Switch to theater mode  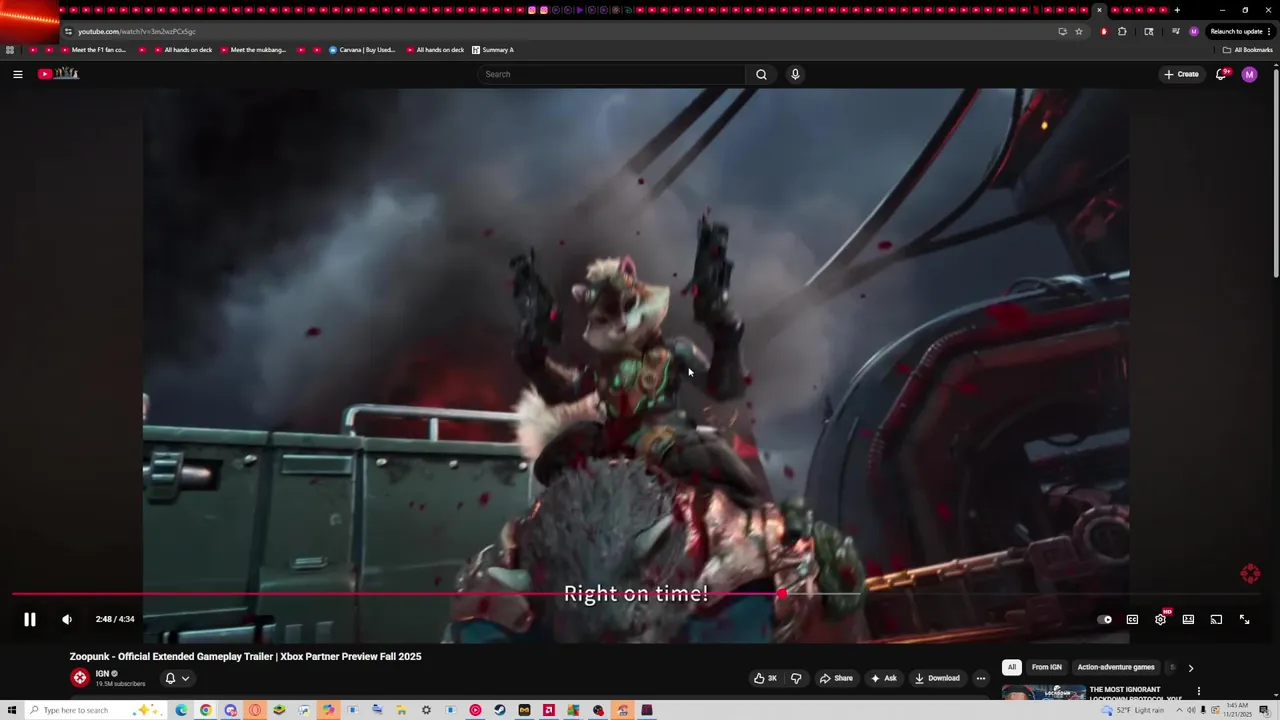(x=1188, y=619)
